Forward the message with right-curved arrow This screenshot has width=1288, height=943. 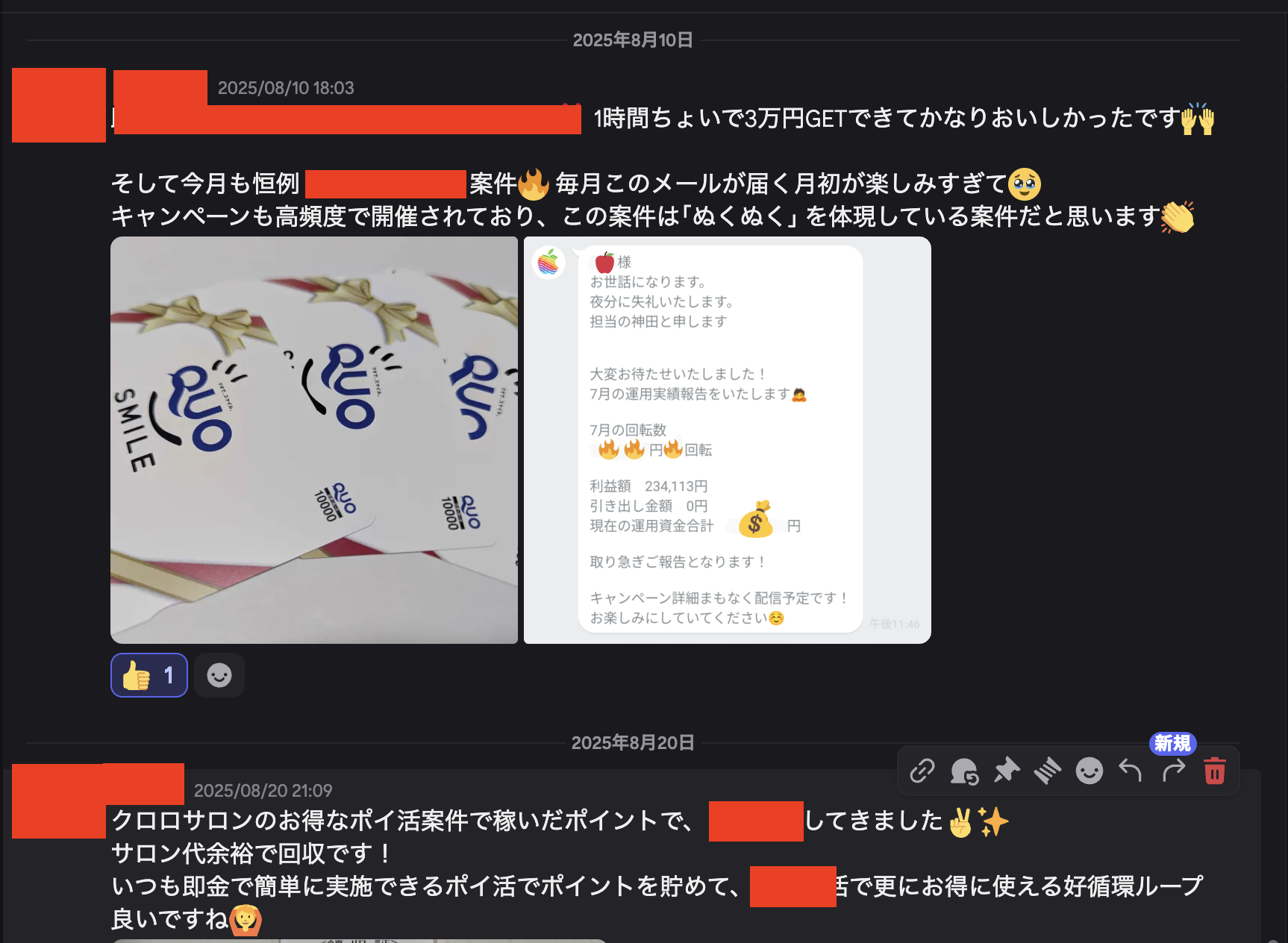point(1173,771)
